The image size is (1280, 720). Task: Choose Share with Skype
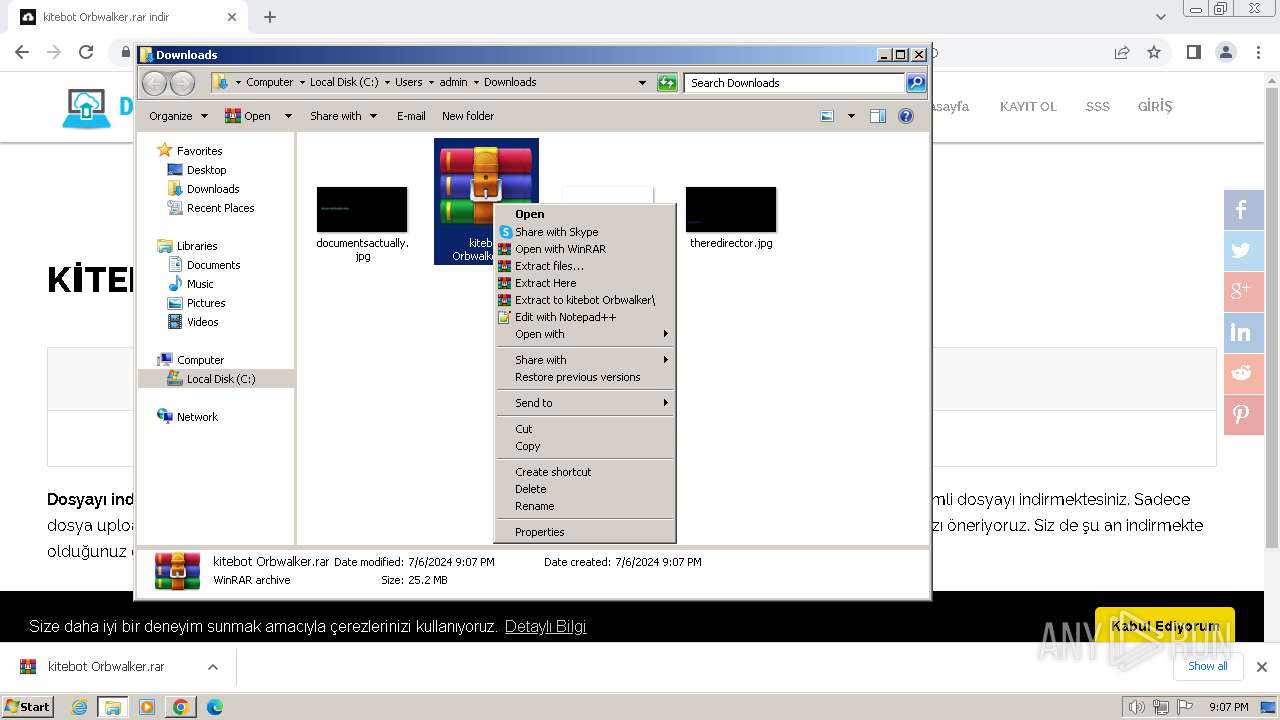click(586, 232)
